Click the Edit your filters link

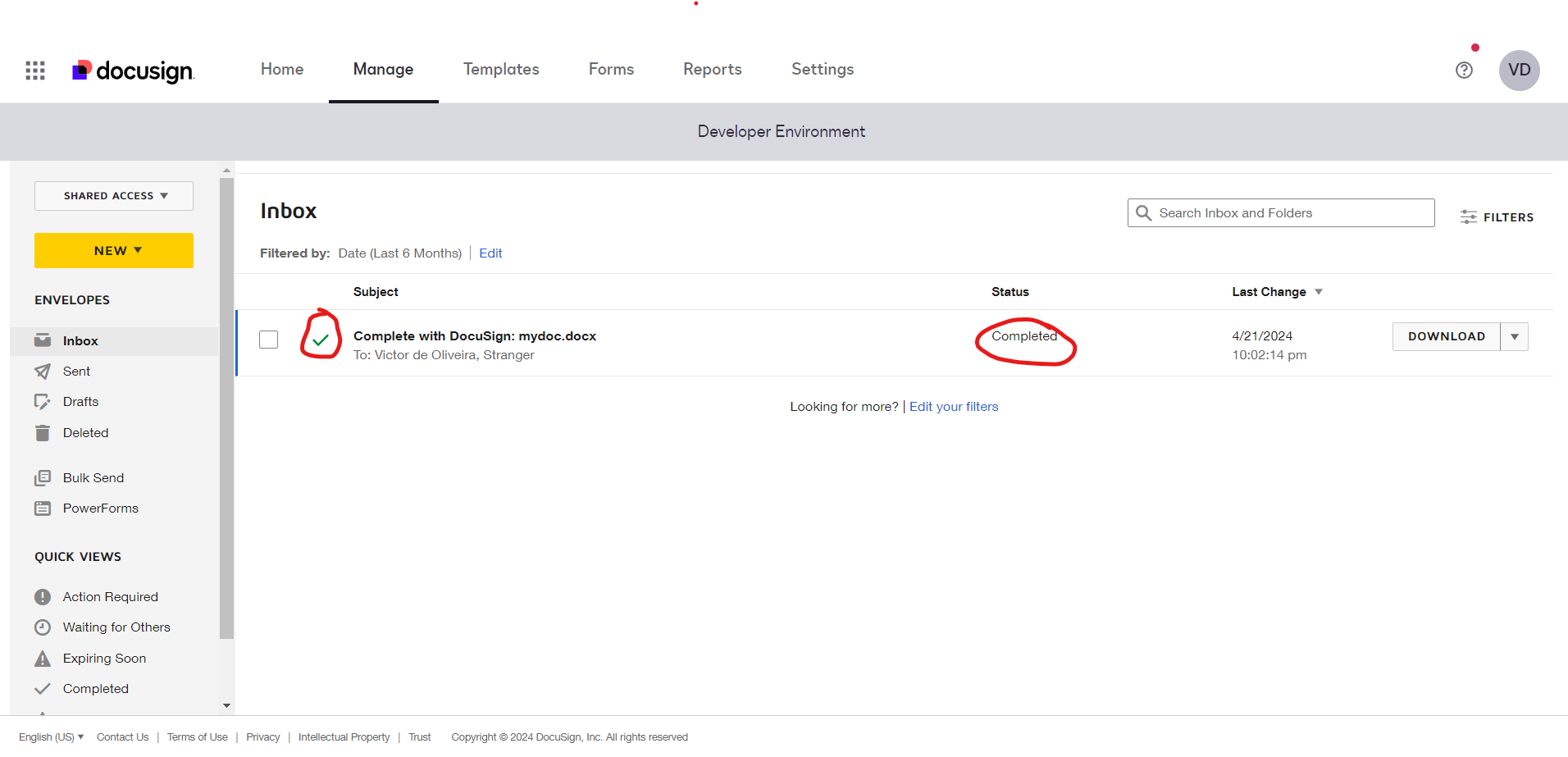pyautogui.click(x=954, y=407)
